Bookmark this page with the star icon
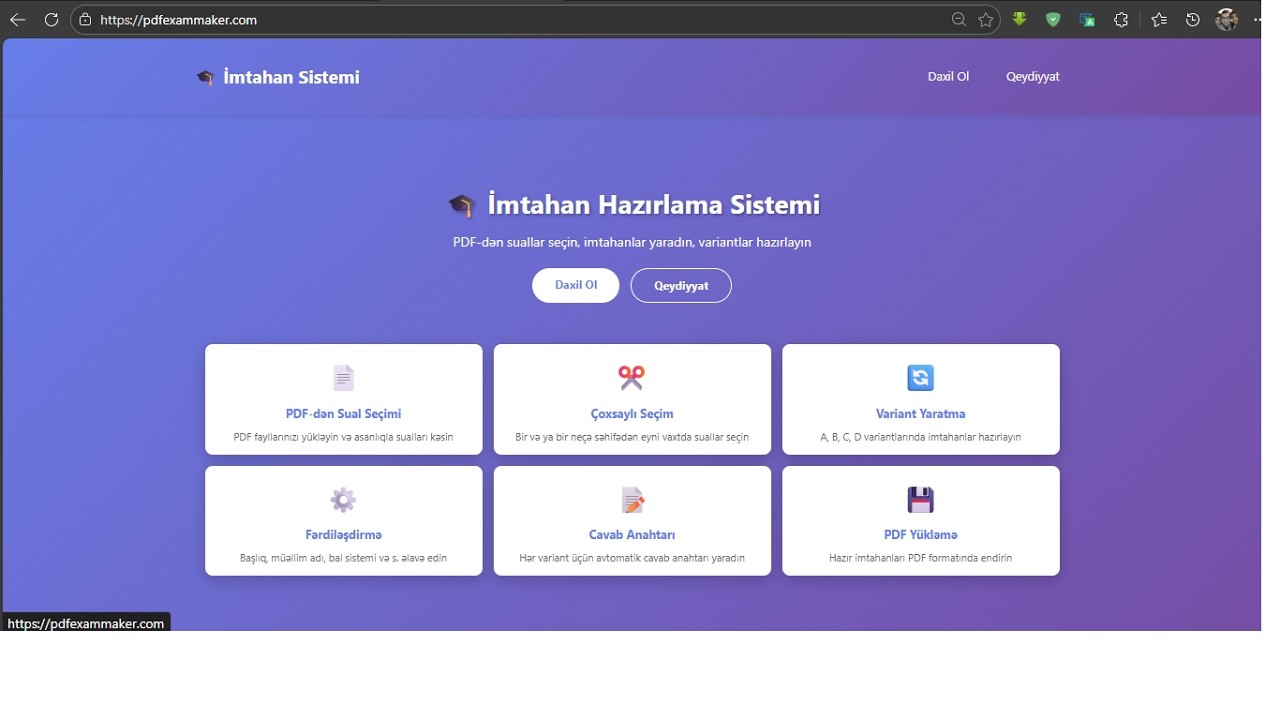This screenshot has width=1280, height=720. pos(986,20)
